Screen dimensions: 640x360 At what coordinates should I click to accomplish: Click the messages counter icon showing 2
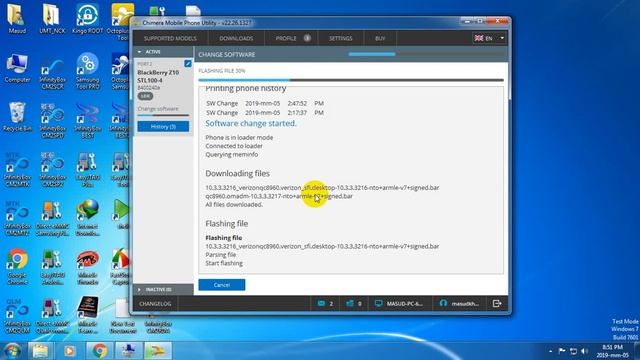(325, 303)
